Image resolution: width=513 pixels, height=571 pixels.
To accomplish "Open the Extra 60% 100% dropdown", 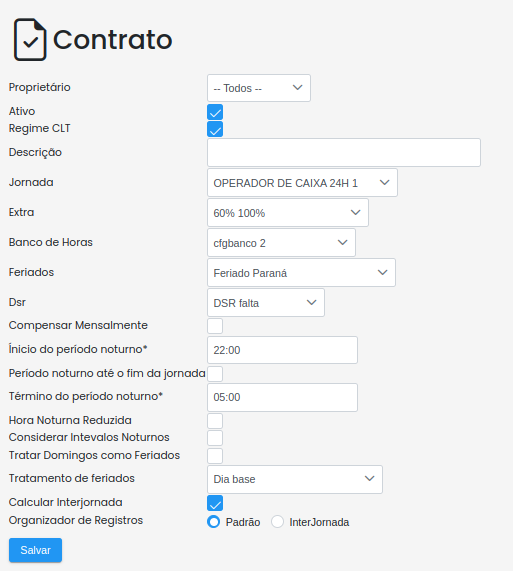I will [x=288, y=213].
